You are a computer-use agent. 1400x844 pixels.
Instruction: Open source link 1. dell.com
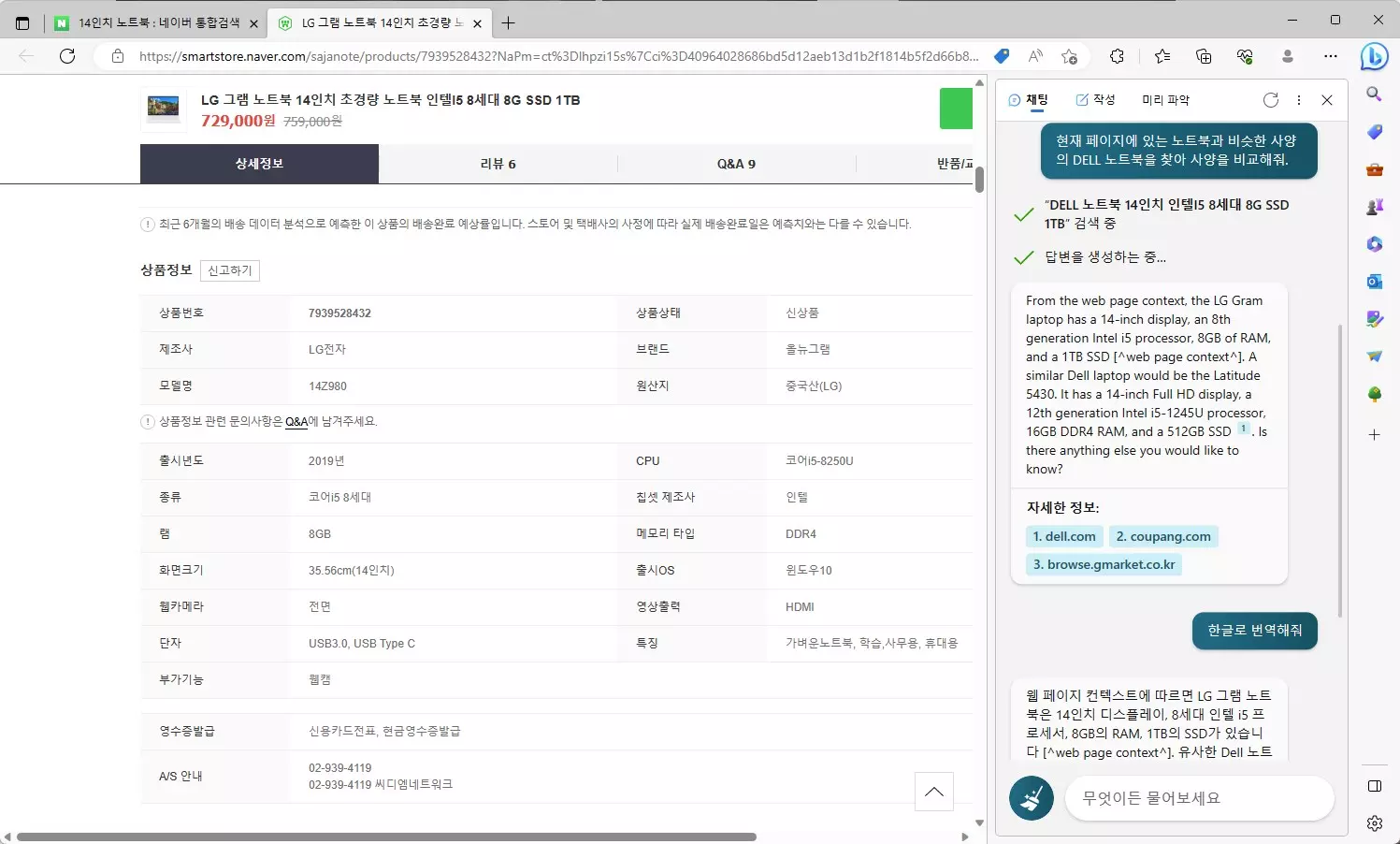point(1064,536)
